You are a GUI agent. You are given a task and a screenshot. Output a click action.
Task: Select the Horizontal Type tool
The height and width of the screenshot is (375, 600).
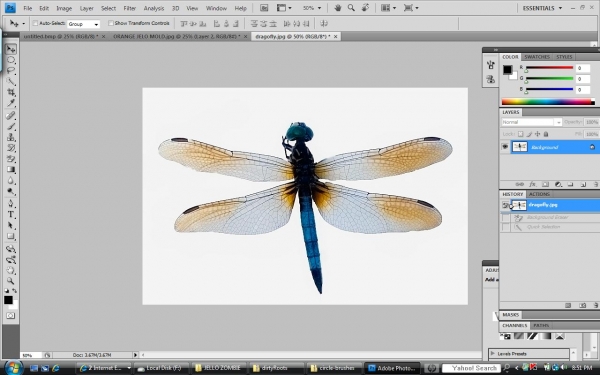click(11, 214)
